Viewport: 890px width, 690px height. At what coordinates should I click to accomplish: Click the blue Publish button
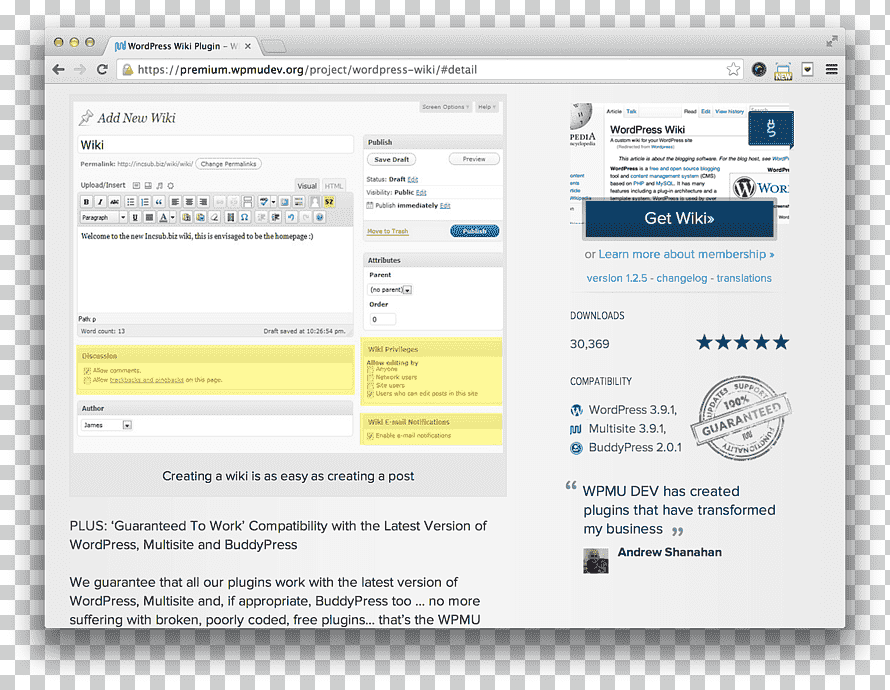[475, 231]
